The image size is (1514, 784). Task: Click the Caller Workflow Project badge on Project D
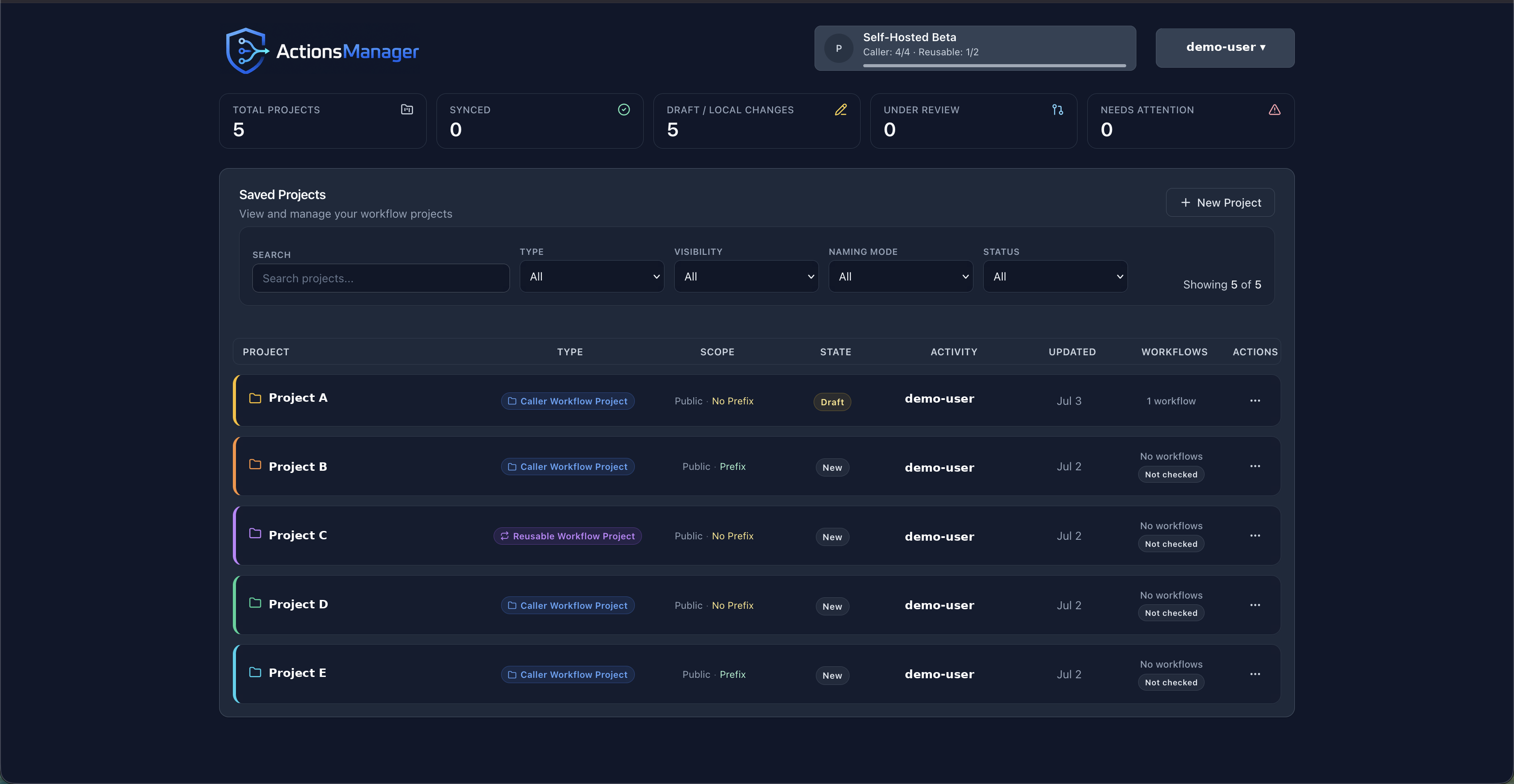567,605
